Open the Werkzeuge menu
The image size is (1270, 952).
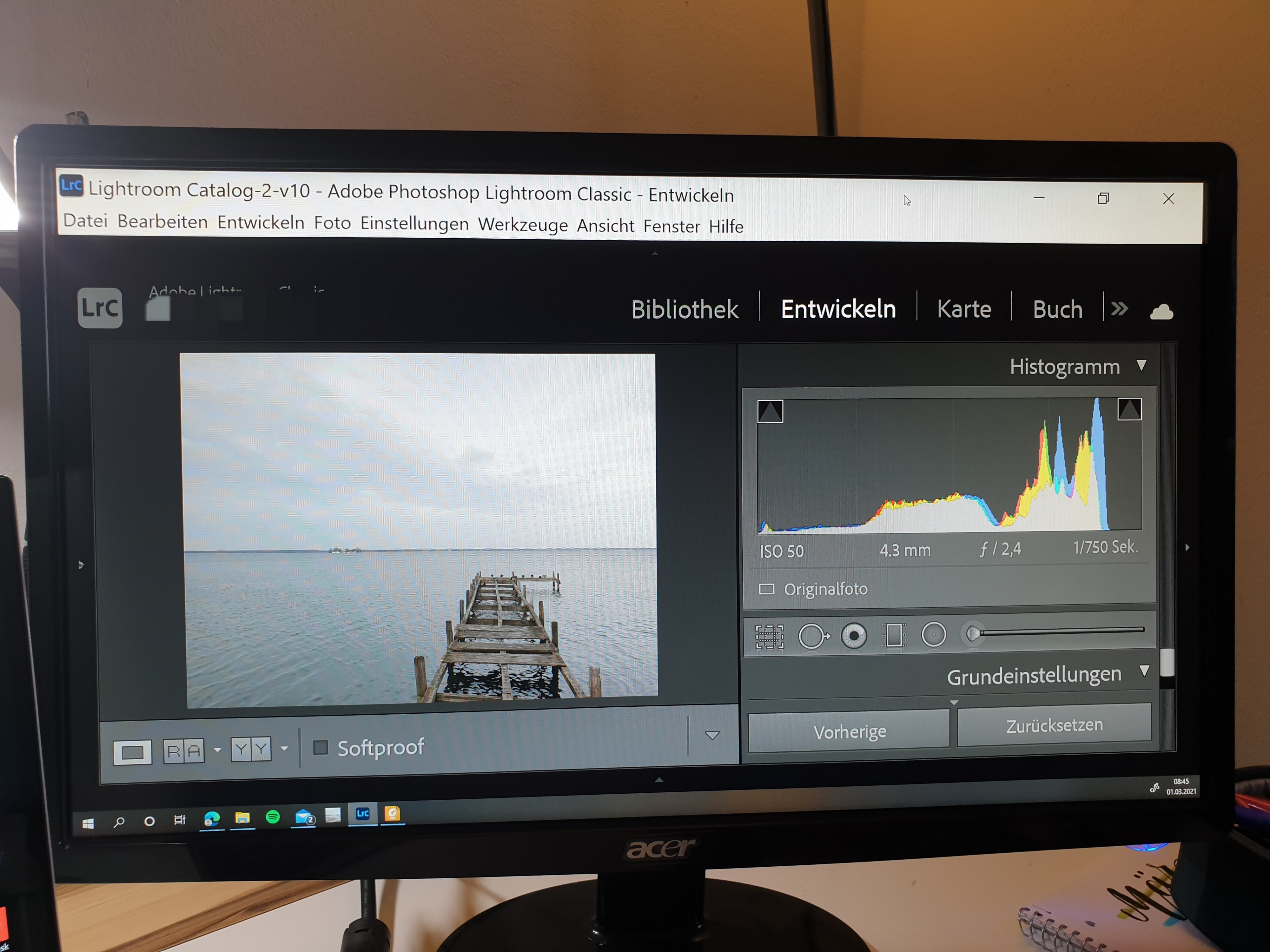click(x=523, y=224)
